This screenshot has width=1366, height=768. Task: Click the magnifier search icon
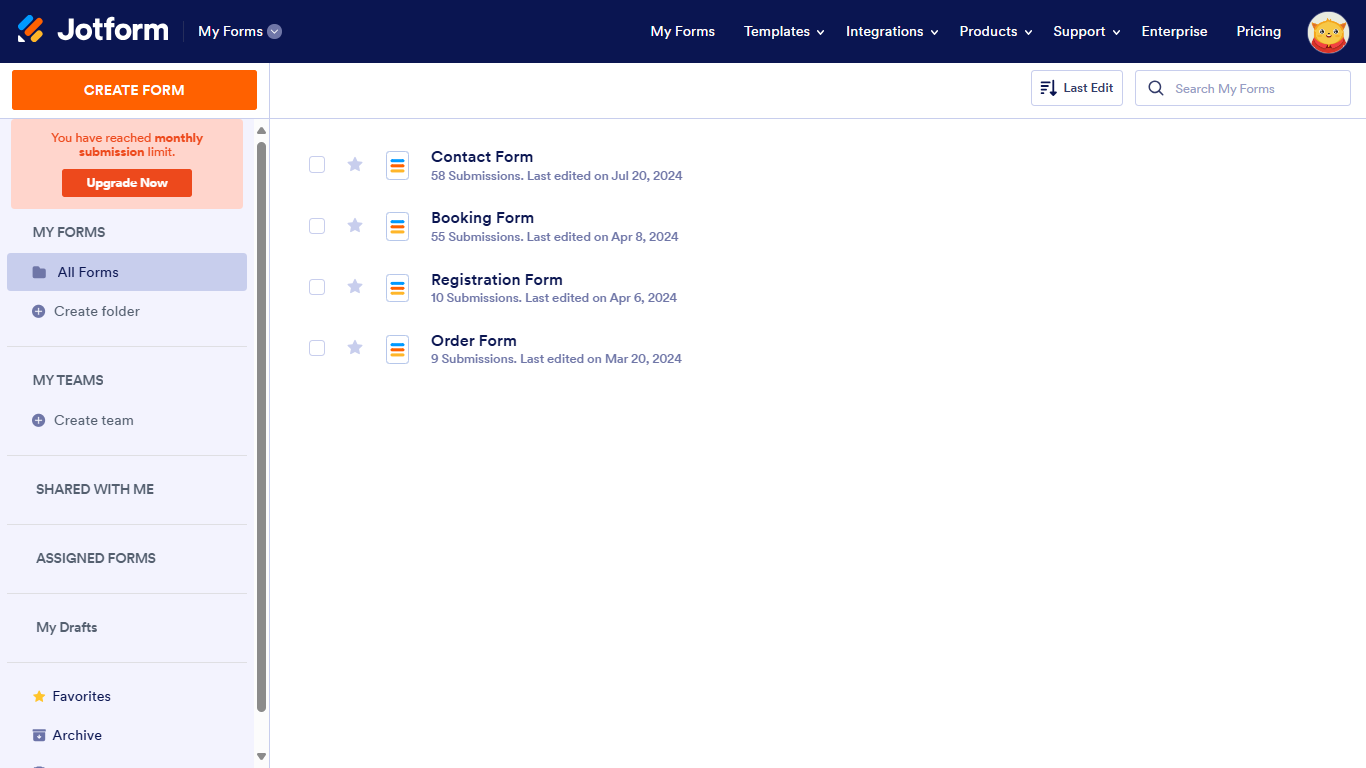[x=1156, y=88]
